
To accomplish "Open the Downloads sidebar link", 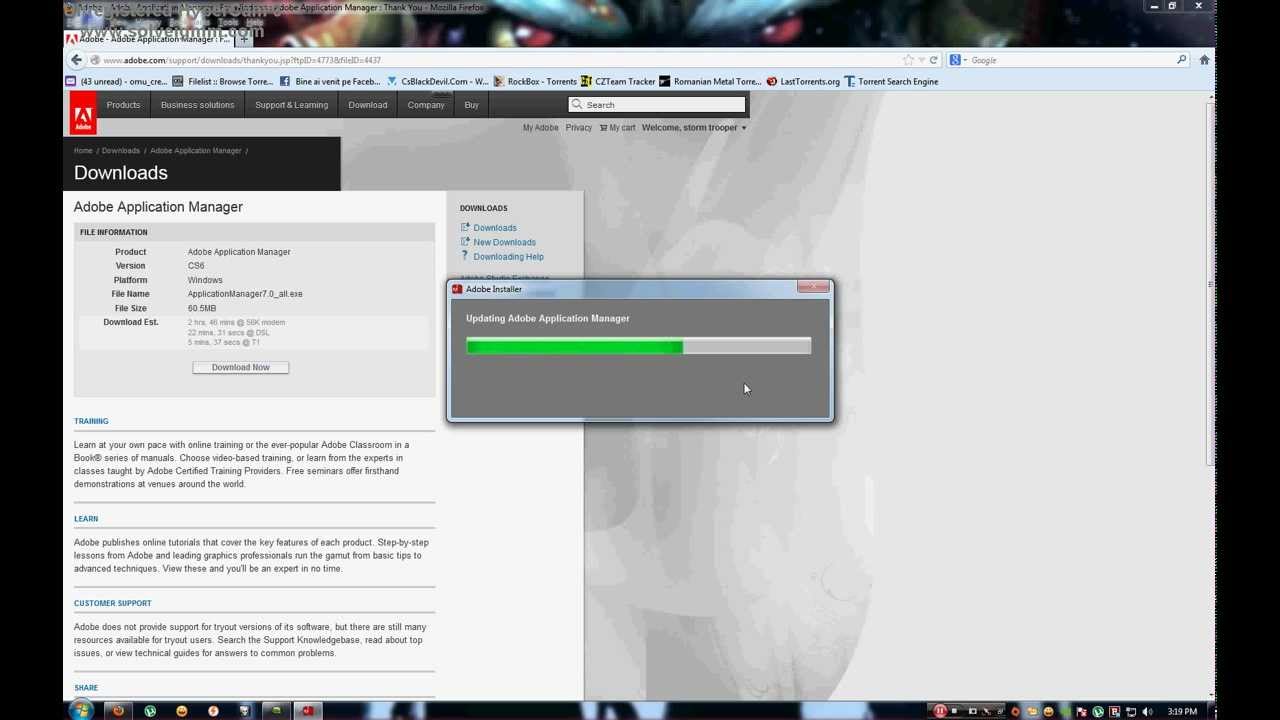I will 495,228.
